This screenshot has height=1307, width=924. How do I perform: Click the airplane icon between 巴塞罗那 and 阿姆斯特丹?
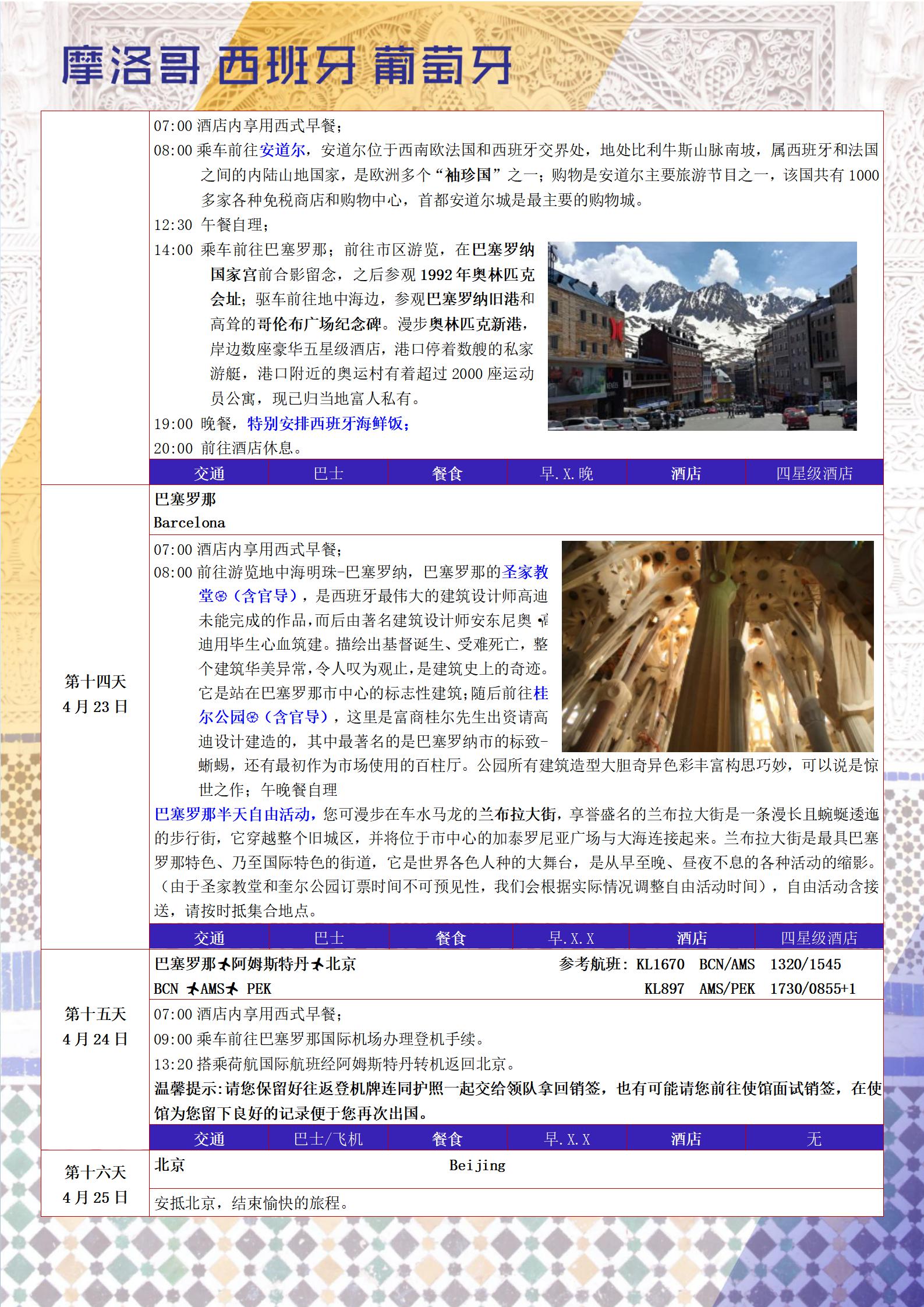(x=224, y=965)
